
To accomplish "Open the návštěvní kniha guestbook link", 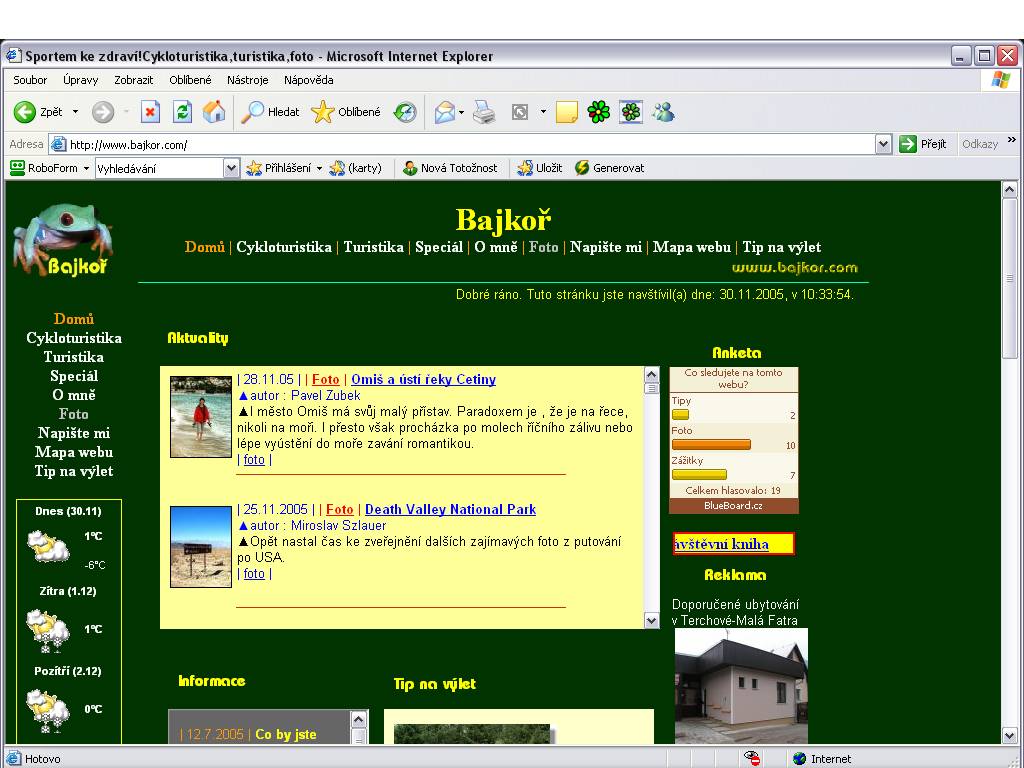I will pyautogui.click(x=721, y=544).
